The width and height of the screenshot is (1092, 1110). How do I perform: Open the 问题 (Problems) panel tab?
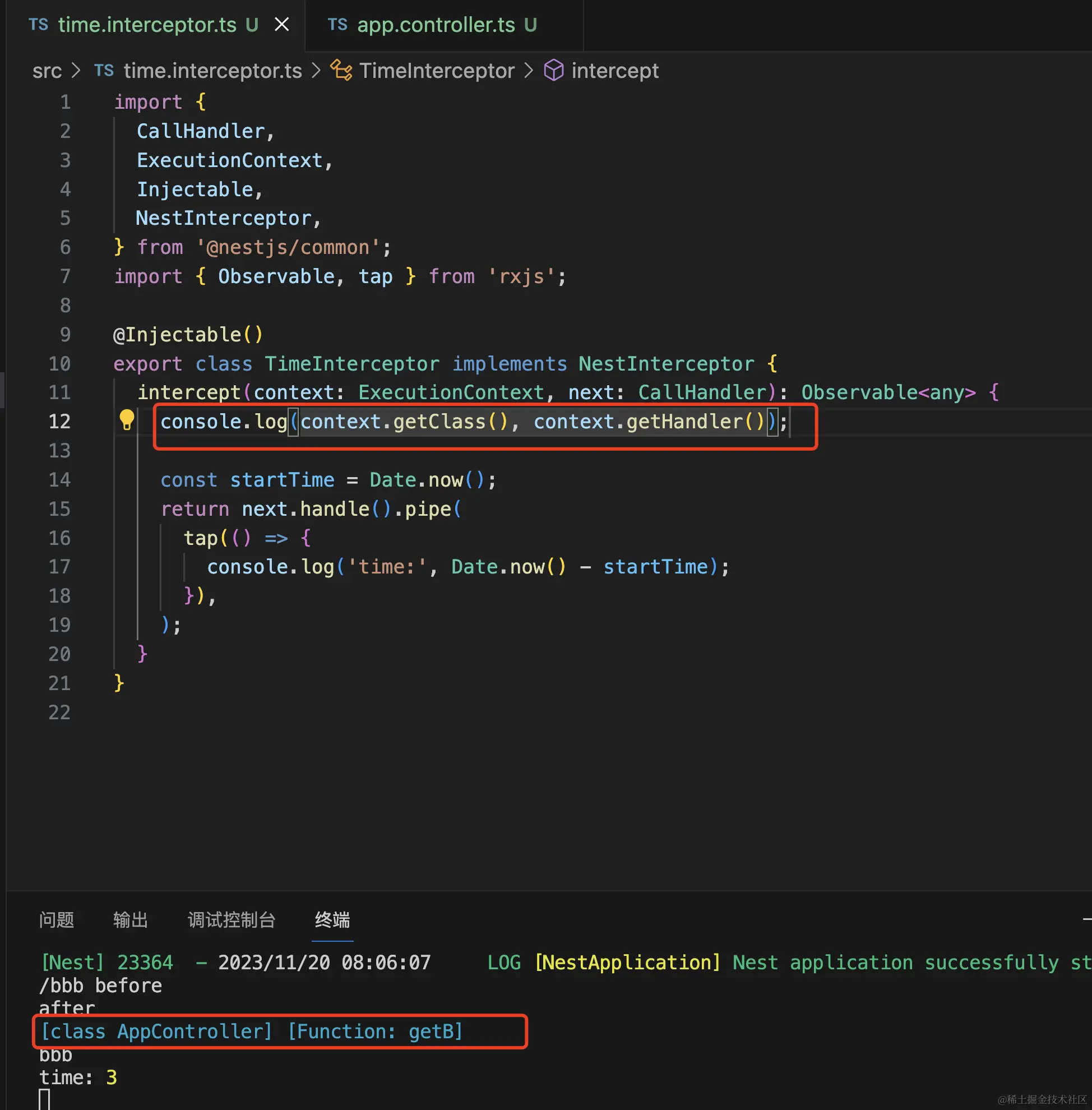coord(56,919)
